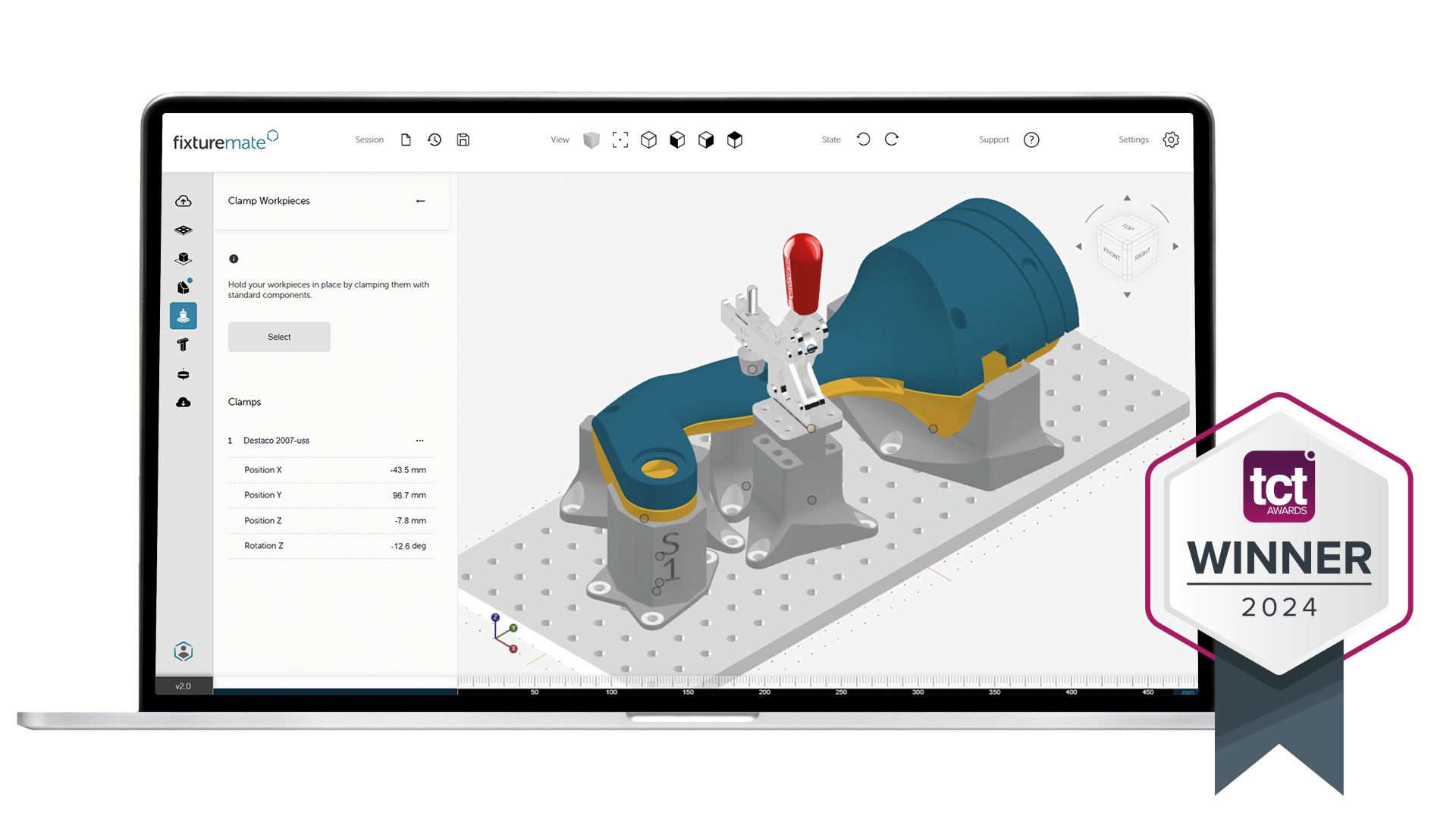Open the cloud upload import step
Image resolution: width=1456 pixels, height=819 pixels.
184,201
